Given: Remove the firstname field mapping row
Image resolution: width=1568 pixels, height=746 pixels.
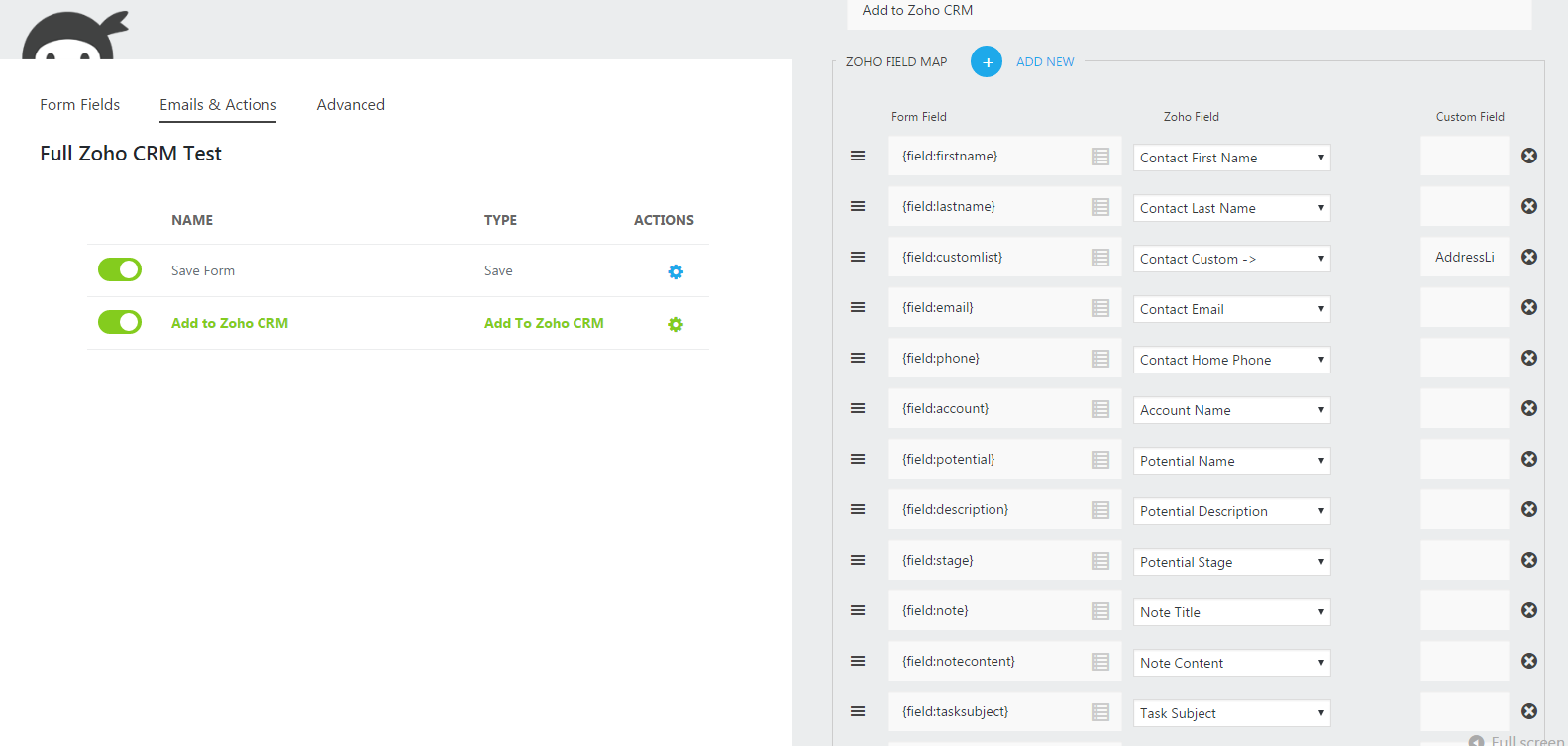Looking at the screenshot, I should coord(1529,156).
